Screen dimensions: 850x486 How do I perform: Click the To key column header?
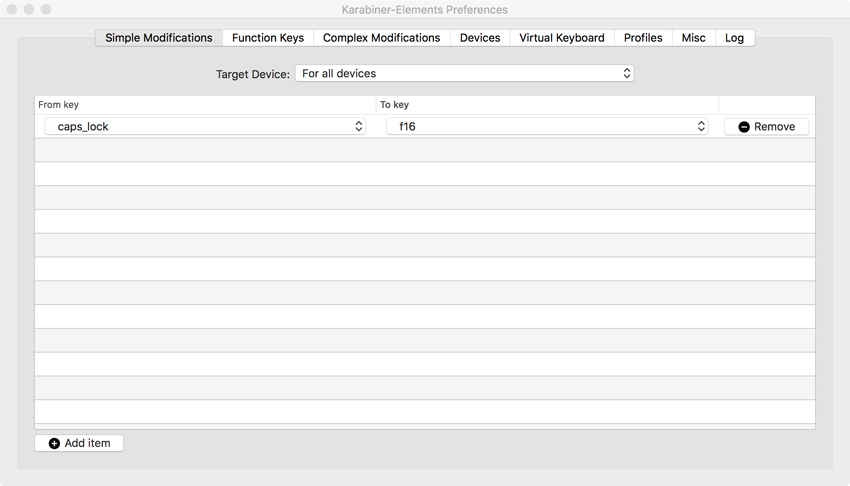tap(547, 105)
